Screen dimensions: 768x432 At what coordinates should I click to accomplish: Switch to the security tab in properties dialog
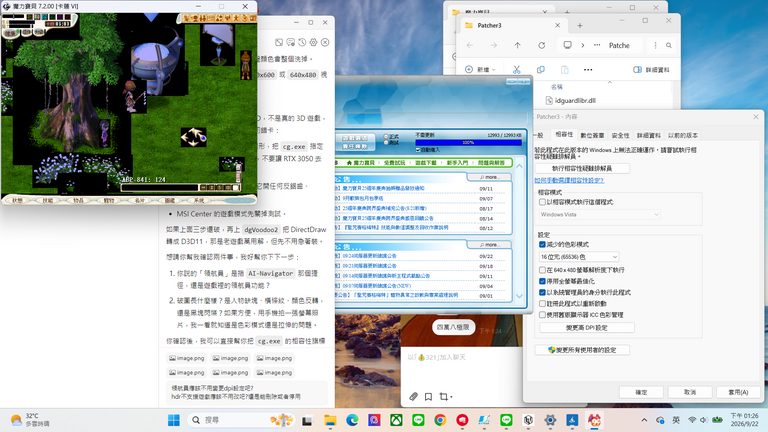click(620, 135)
